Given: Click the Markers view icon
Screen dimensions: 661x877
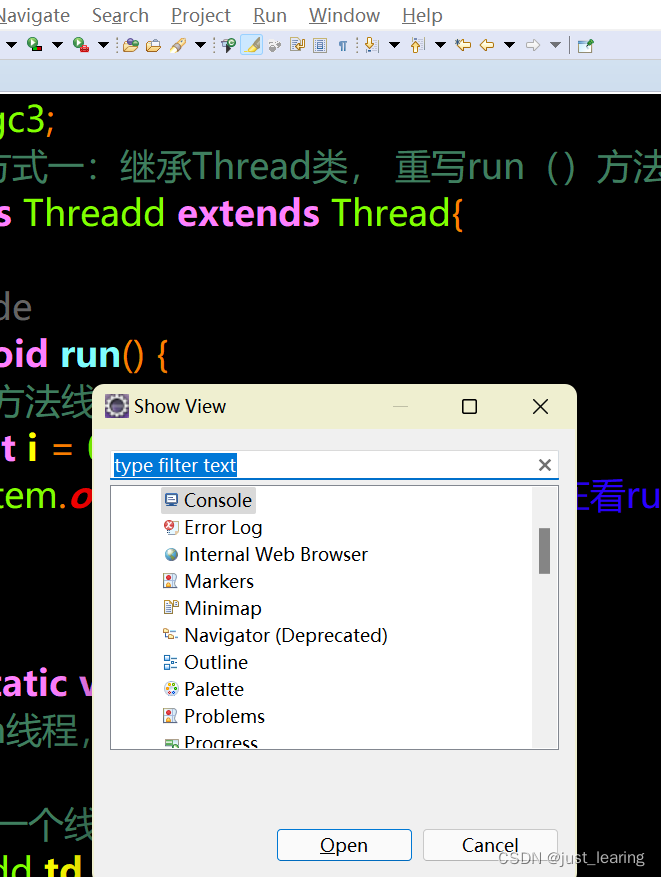Looking at the screenshot, I should point(171,581).
